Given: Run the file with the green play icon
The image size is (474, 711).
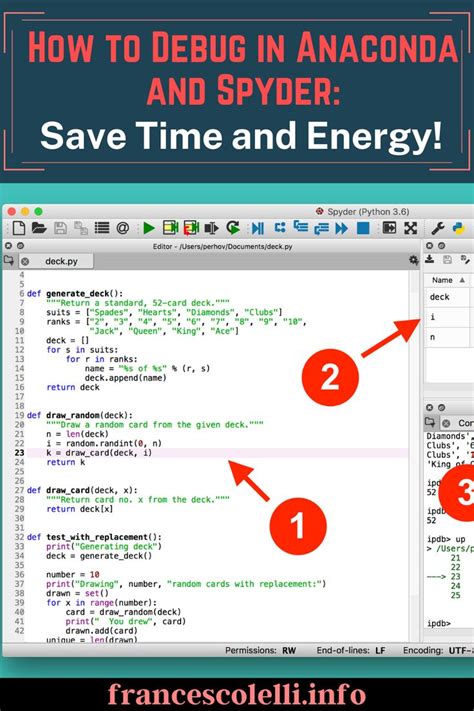Looking at the screenshot, I should (x=149, y=228).
